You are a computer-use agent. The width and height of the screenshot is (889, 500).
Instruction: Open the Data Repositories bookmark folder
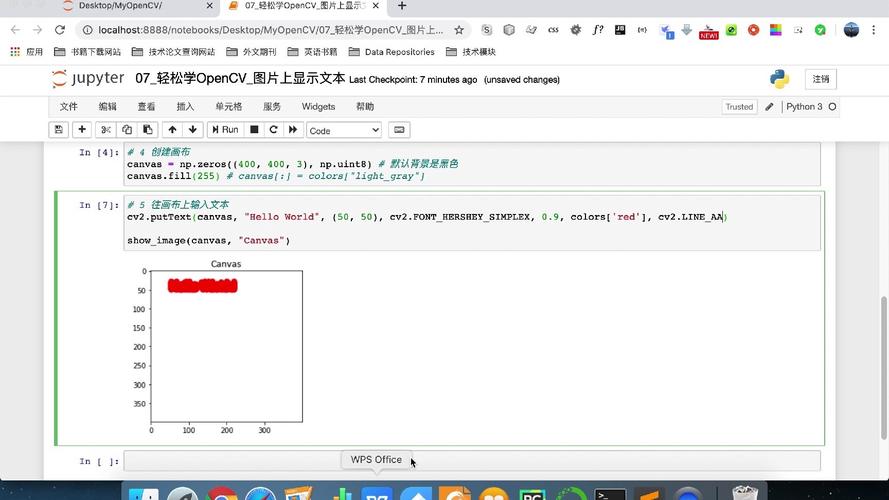click(x=392, y=52)
